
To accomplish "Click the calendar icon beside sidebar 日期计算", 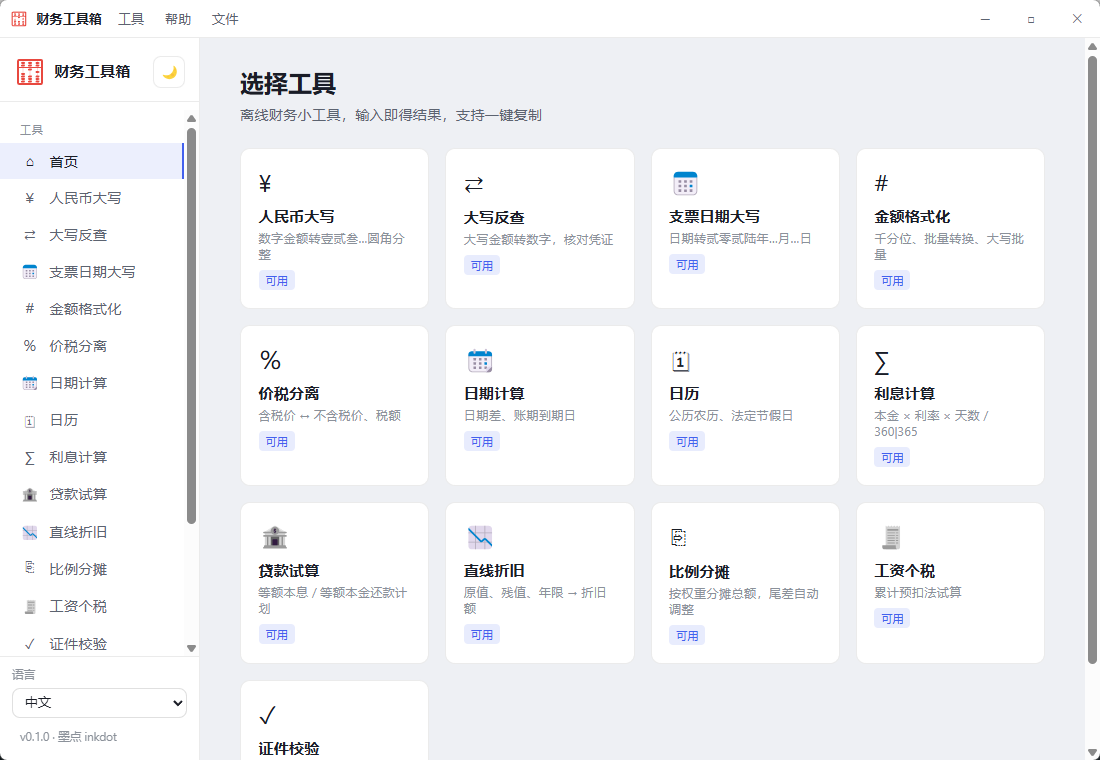I will point(29,383).
